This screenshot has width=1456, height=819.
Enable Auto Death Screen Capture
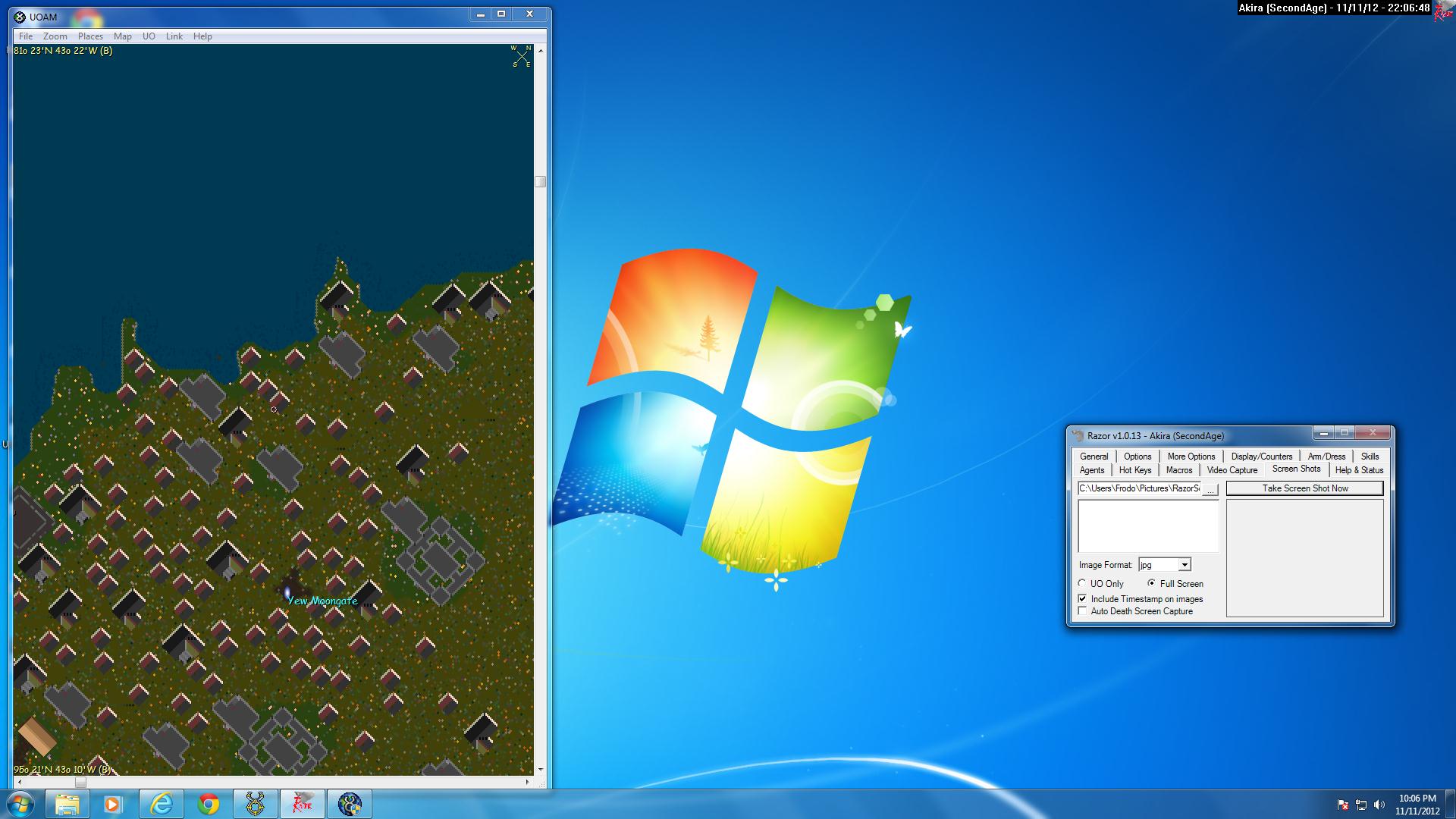click(x=1082, y=611)
